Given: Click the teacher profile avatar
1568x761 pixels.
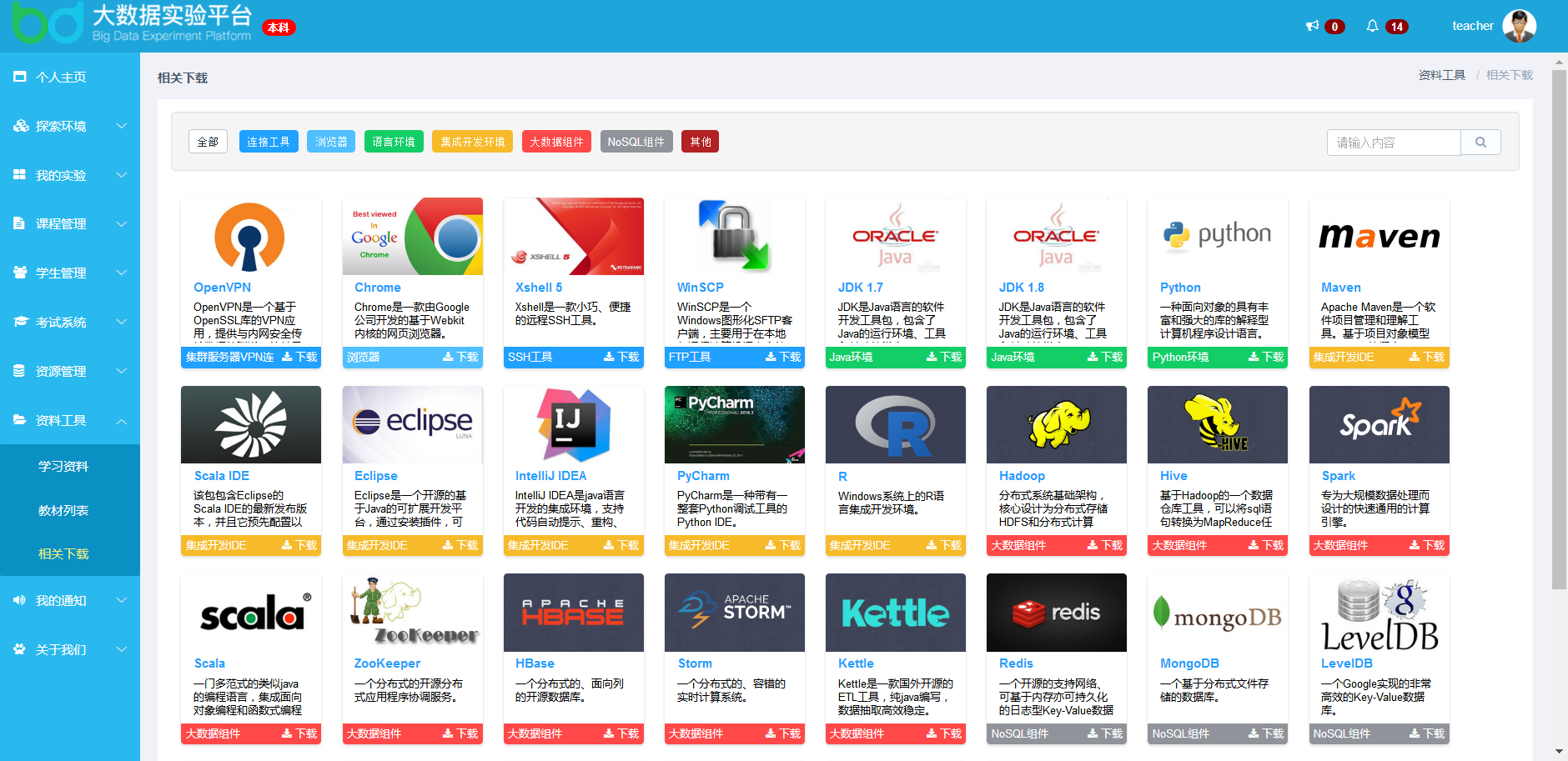Looking at the screenshot, I should (x=1519, y=26).
